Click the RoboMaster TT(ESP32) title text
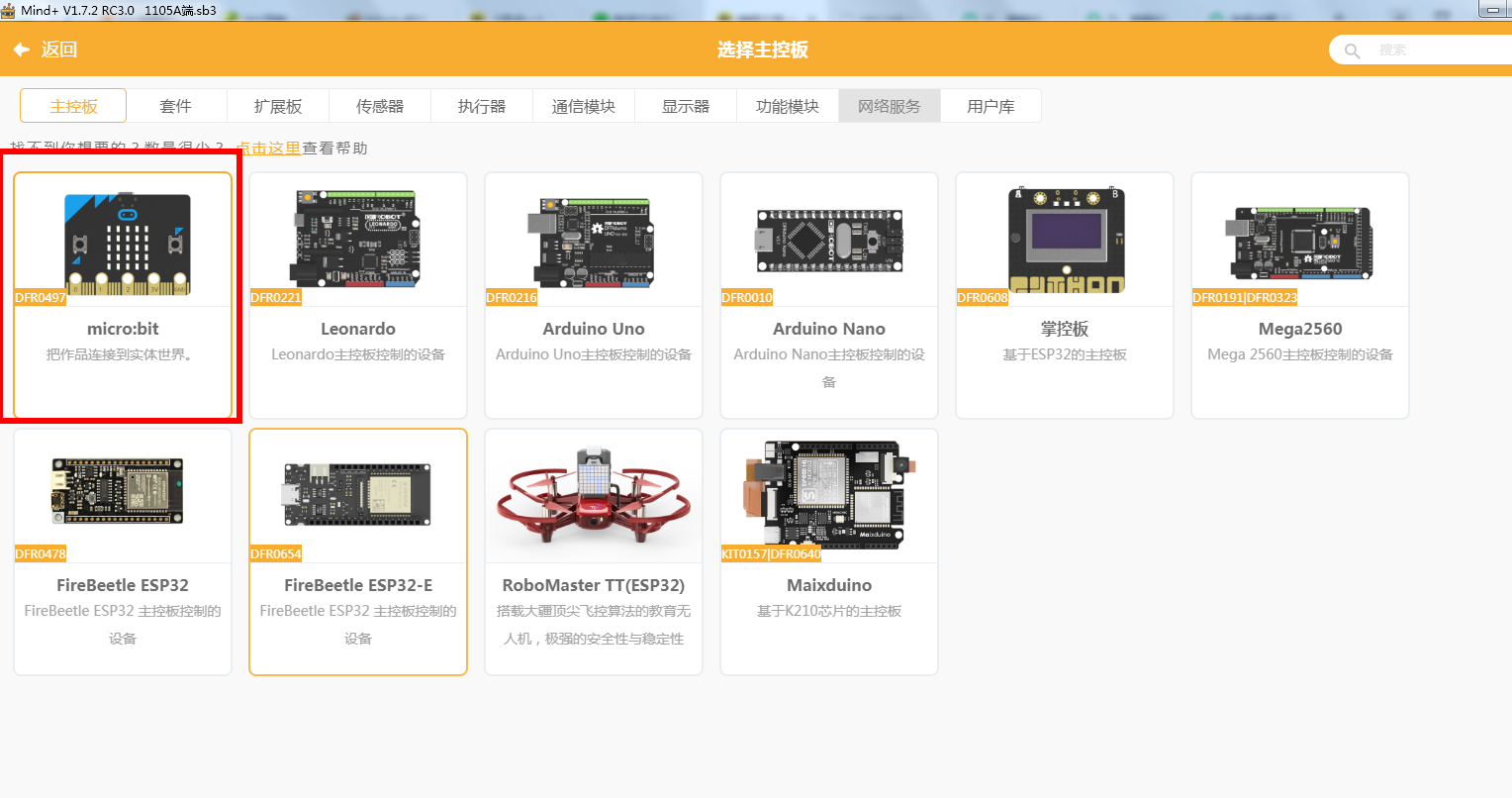1512x798 pixels. (x=594, y=585)
